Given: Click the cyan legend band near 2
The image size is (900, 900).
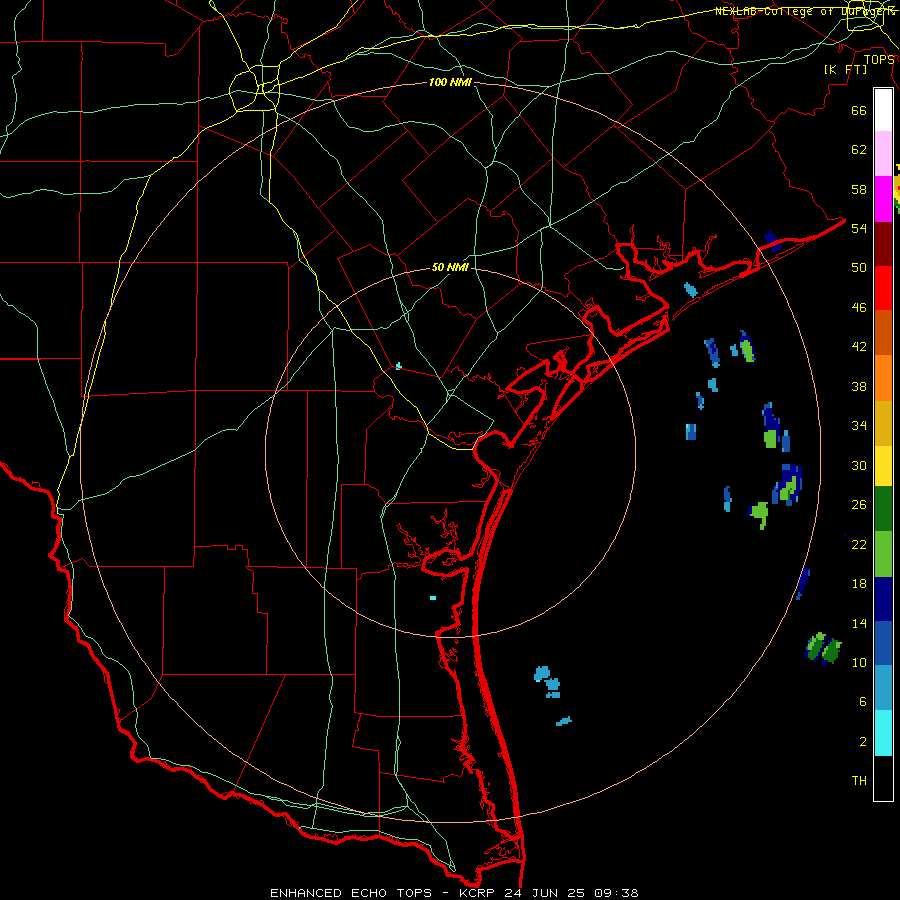Looking at the screenshot, I should [x=883, y=733].
